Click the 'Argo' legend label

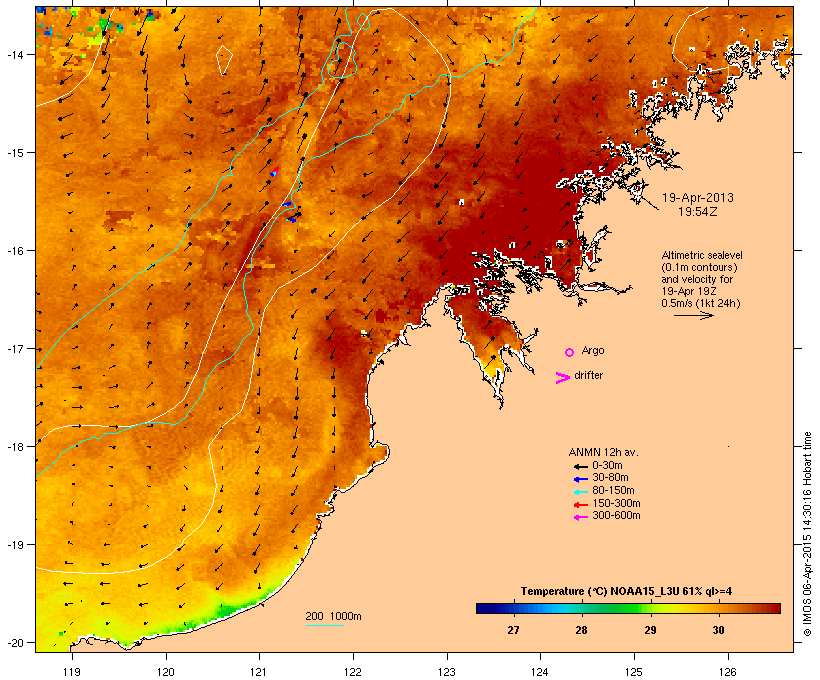593,350
